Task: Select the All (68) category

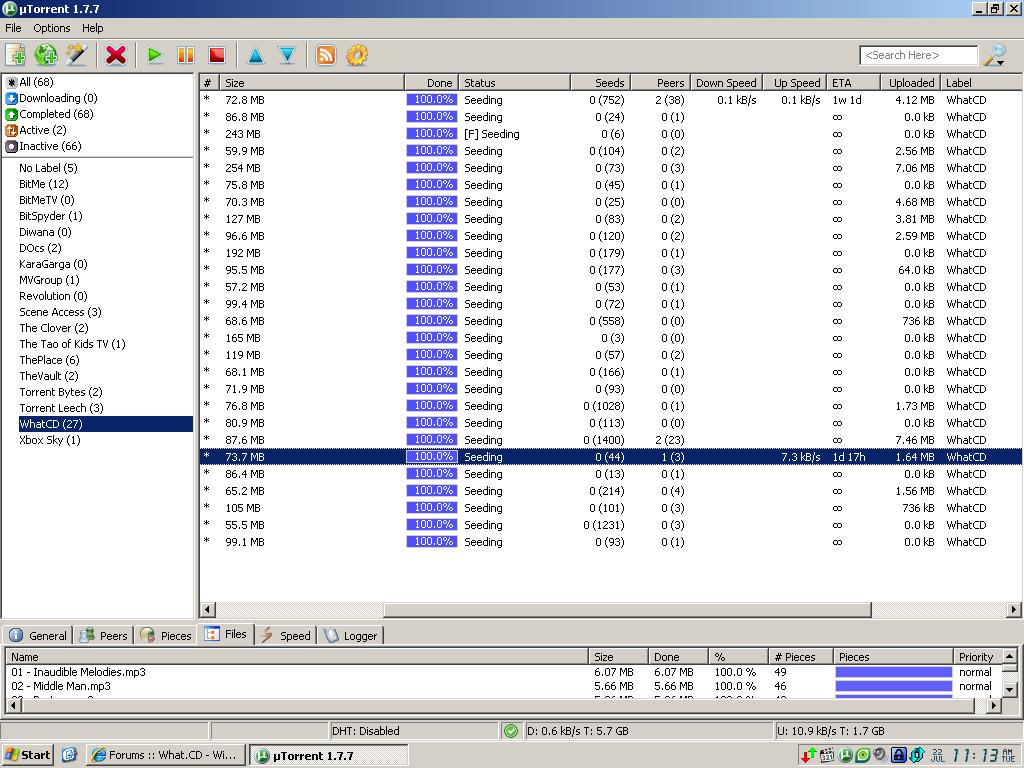Action: (x=37, y=82)
